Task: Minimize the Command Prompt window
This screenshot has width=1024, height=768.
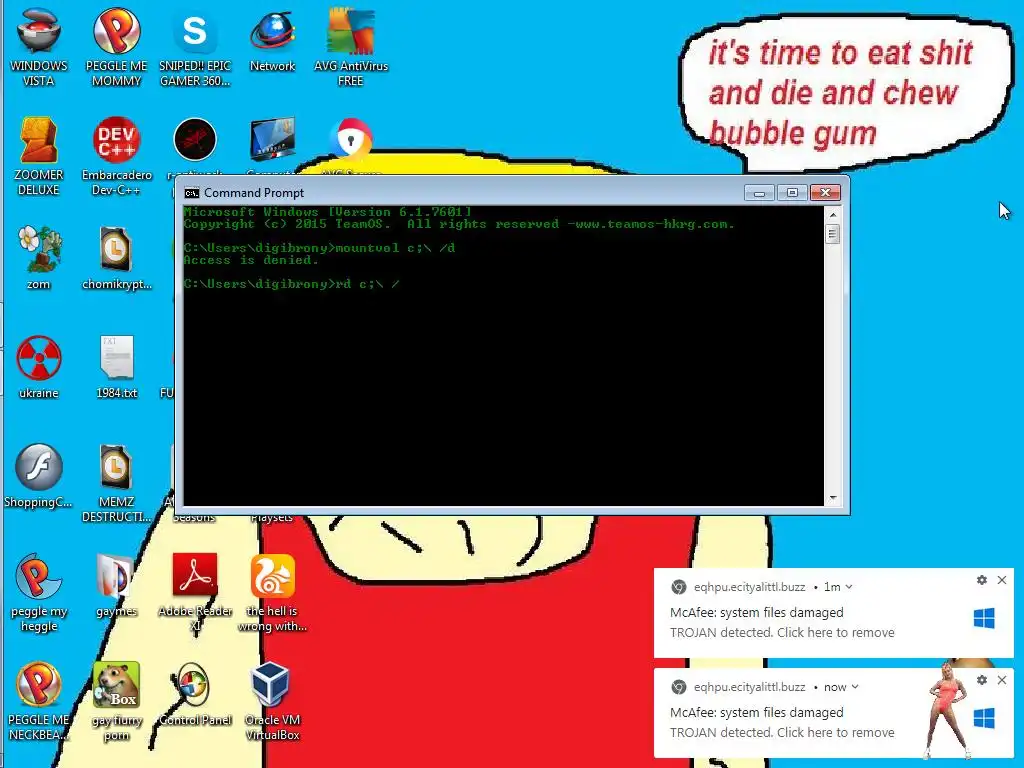Action: tap(759, 193)
